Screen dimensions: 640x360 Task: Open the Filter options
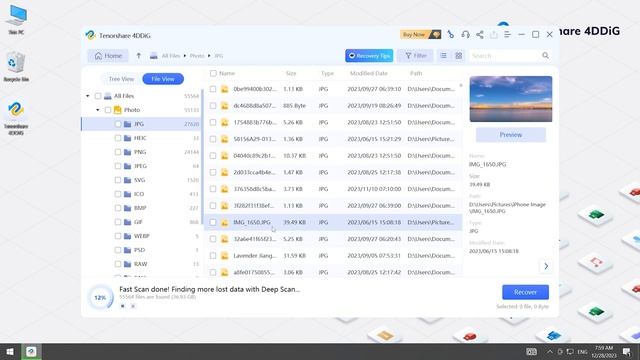tap(416, 56)
